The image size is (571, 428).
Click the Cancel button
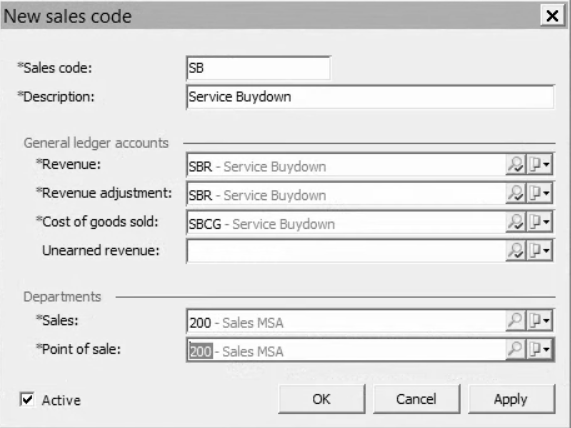coord(416,399)
